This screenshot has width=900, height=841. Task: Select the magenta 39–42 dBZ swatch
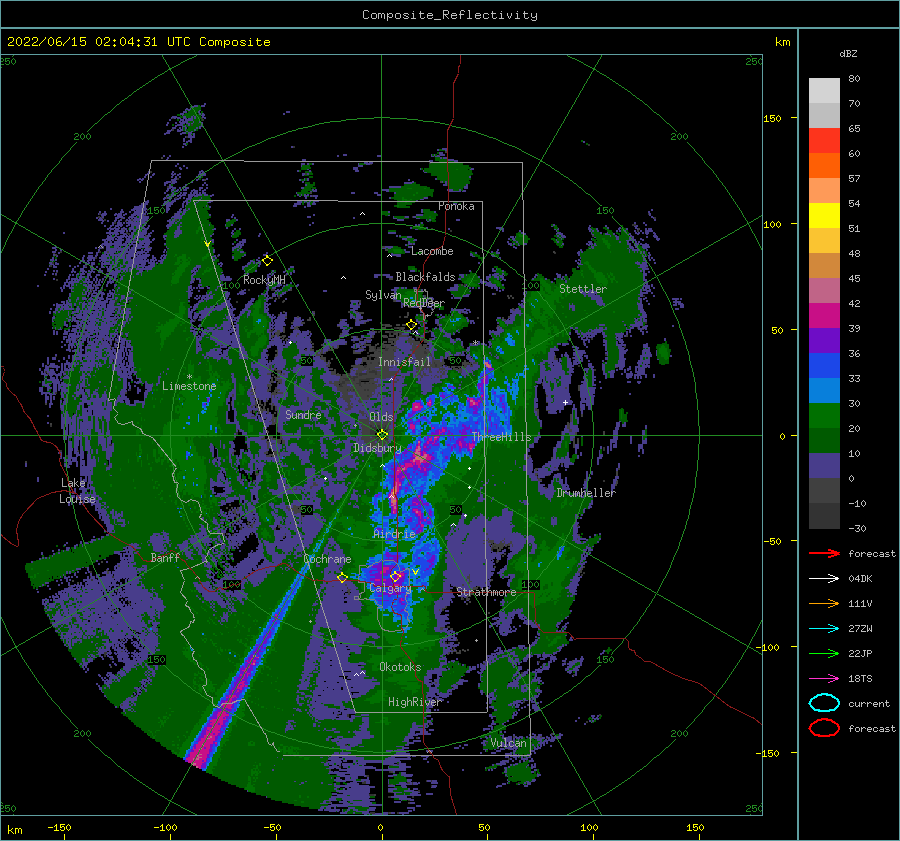coord(824,315)
